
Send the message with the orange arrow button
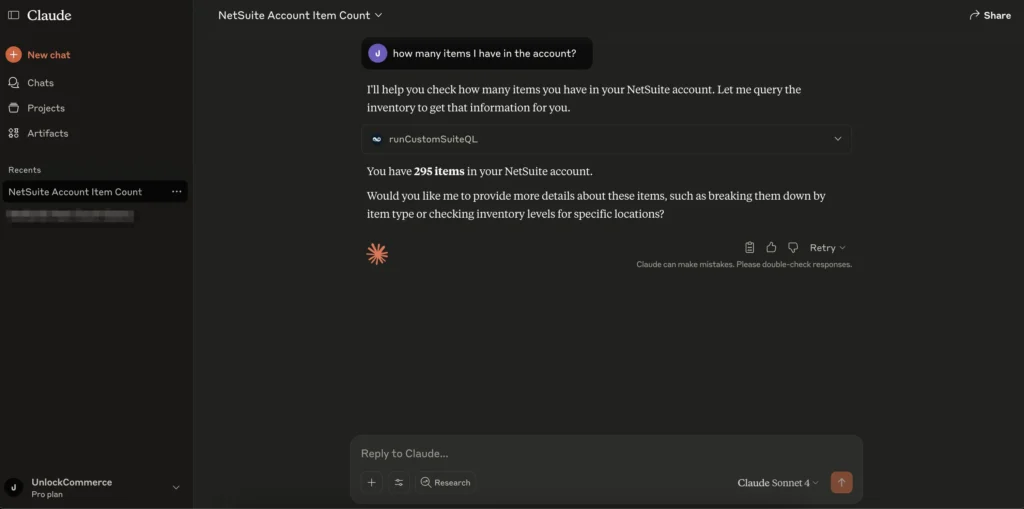[x=841, y=482]
